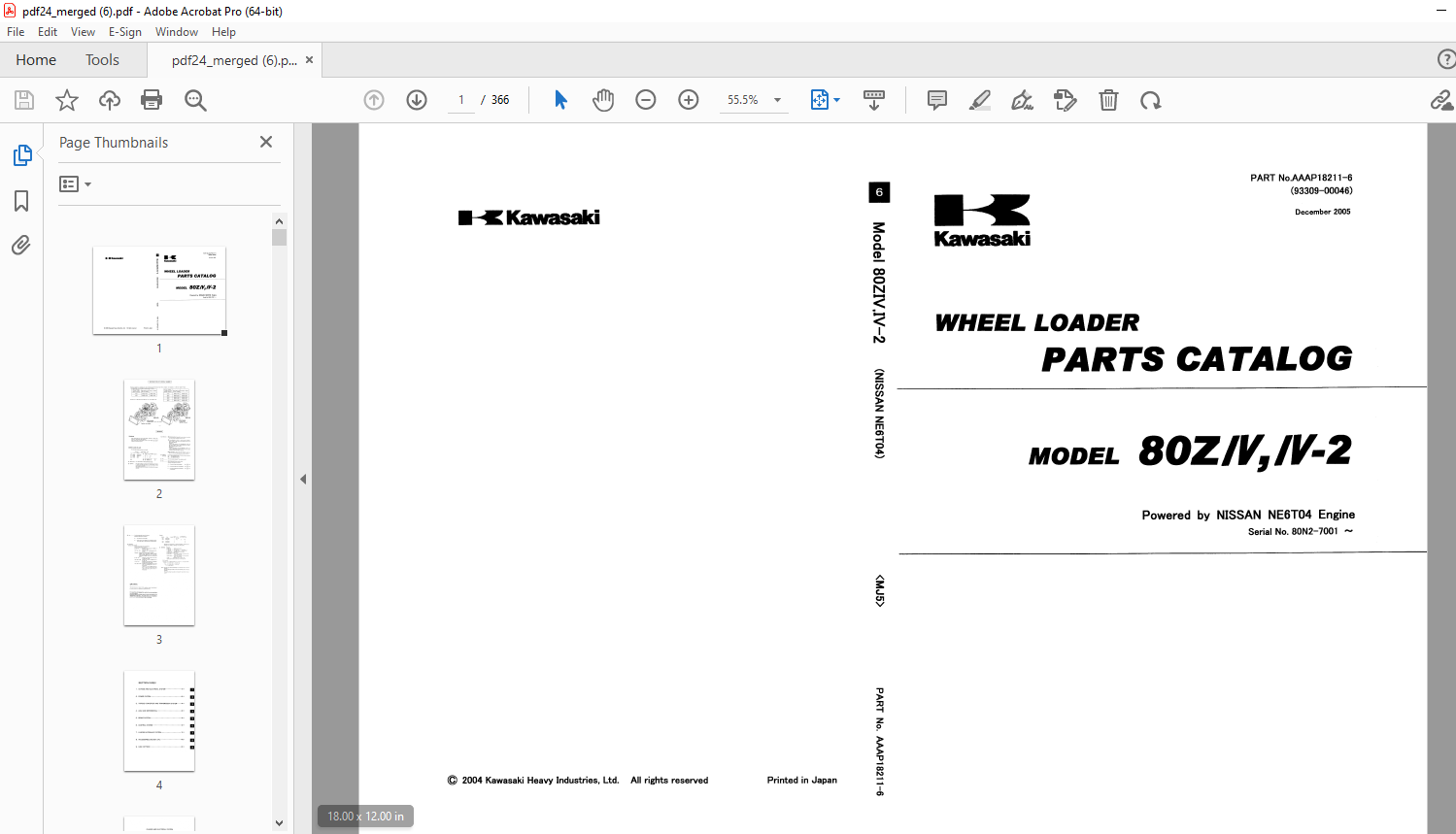Activate the Hand pan tool
This screenshot has width=1456, height=834.
603,100
